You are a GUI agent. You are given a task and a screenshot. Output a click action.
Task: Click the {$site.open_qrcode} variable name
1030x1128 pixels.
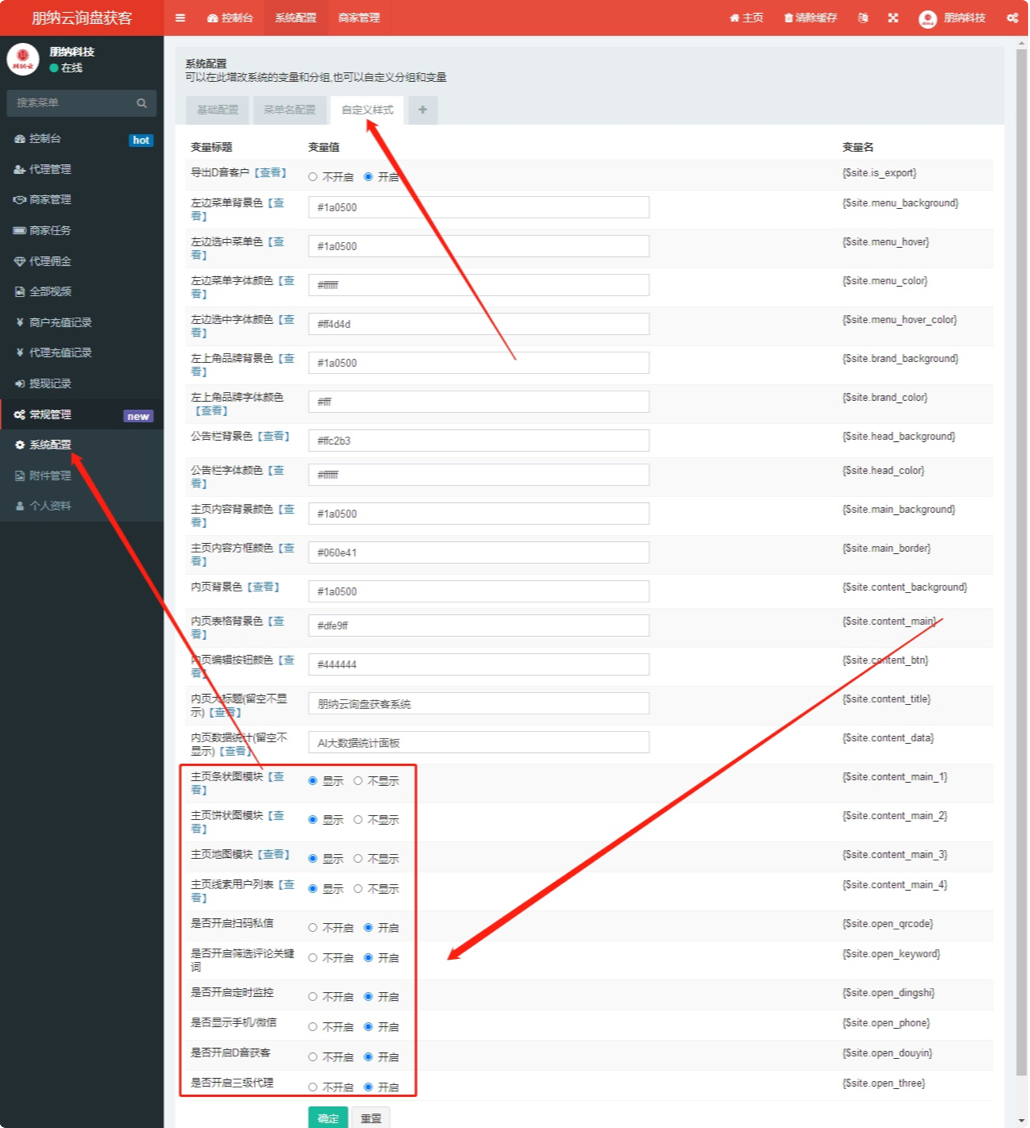[888, 924]
